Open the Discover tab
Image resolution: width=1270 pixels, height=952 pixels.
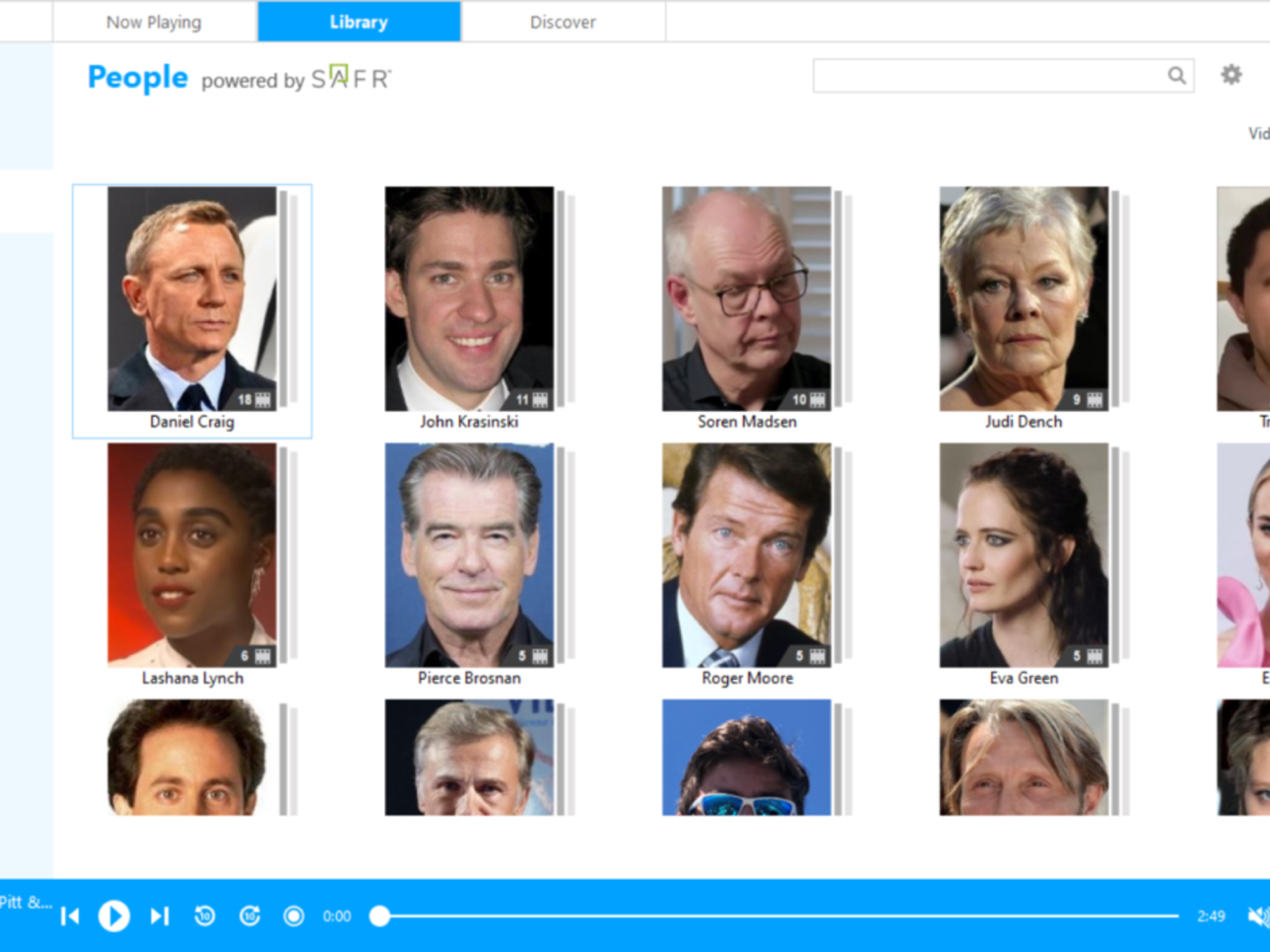pyautogui.click(x=563, y=22)
